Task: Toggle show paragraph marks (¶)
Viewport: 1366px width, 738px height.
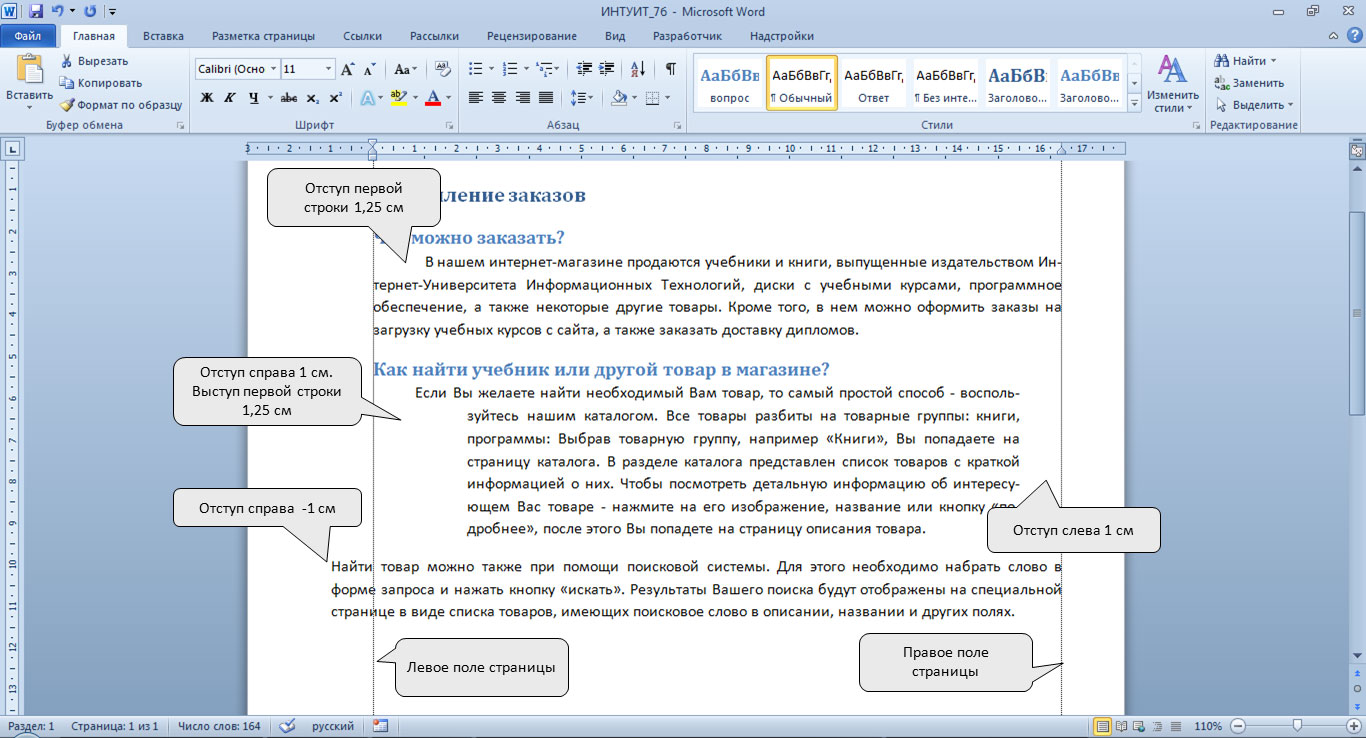Action: [670, 69]
